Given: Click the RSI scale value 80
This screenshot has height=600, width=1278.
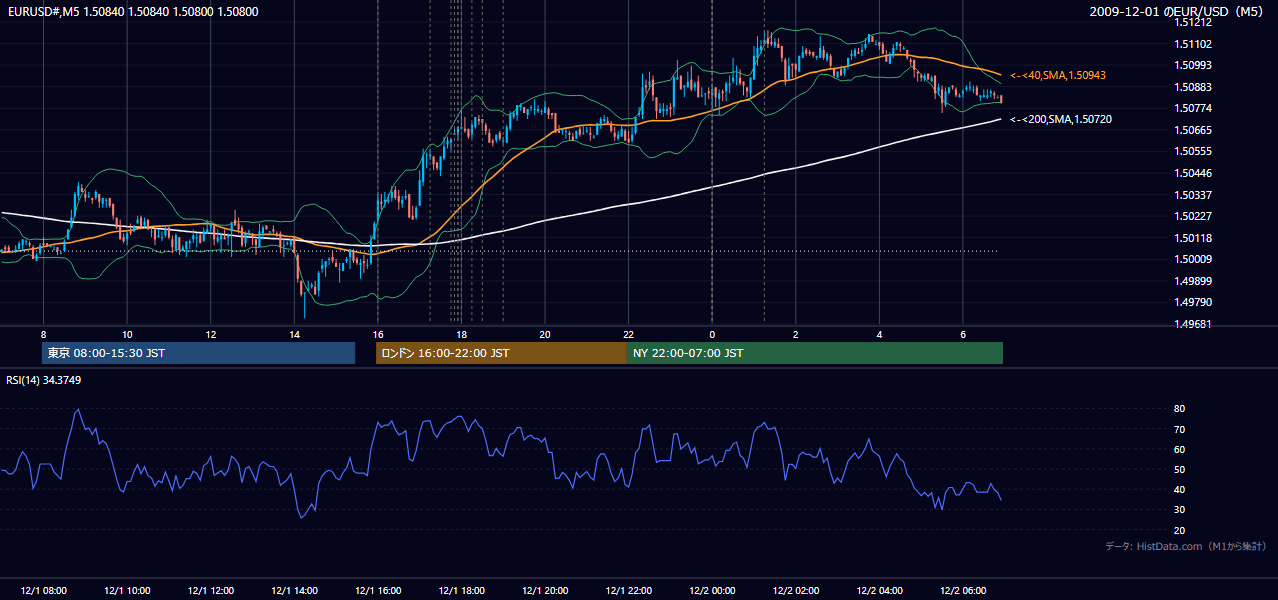Looking at the screenshot, I should [1180, 409].
